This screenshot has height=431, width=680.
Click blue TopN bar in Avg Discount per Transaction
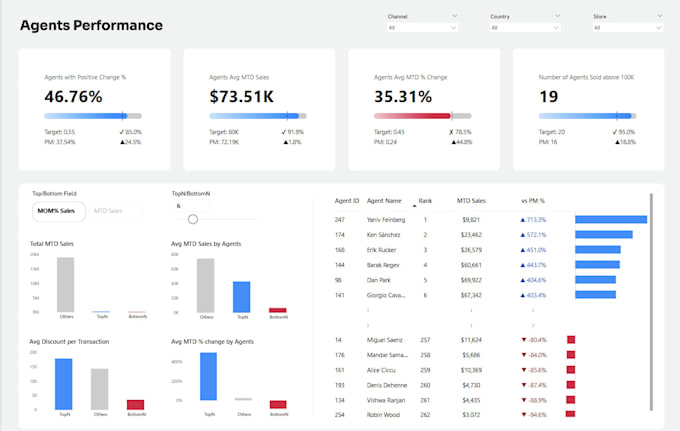tap(64, 384)
